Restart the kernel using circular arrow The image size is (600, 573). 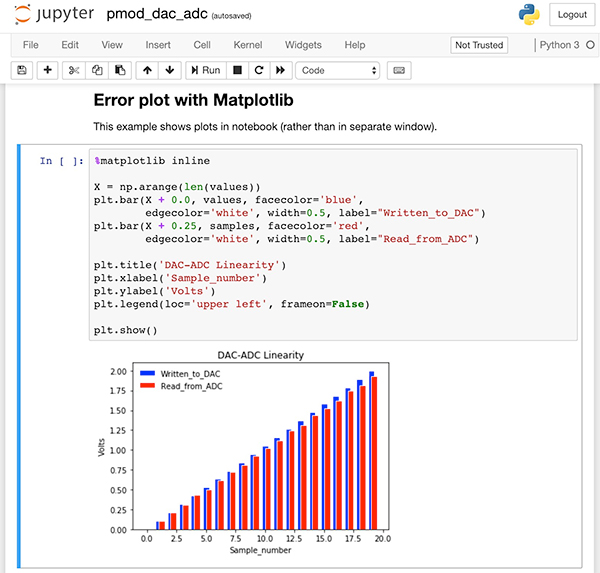pos(259,70)
